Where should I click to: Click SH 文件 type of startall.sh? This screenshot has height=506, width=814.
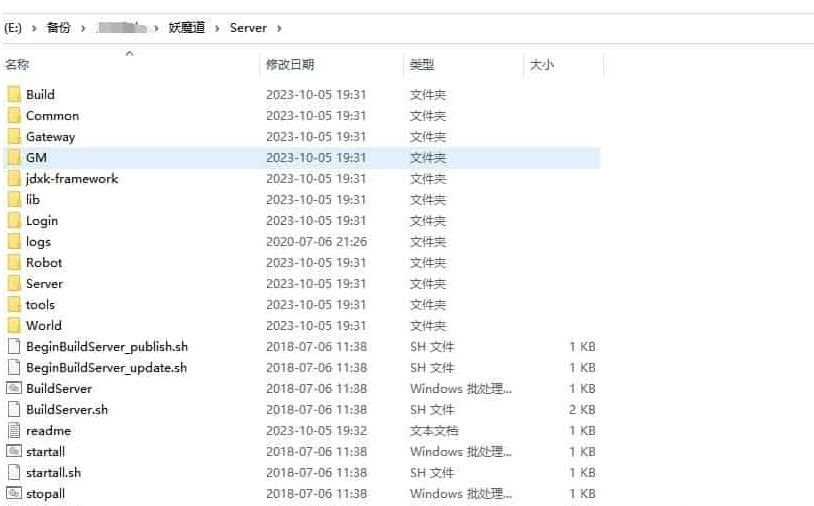click(x=432, y=473)
